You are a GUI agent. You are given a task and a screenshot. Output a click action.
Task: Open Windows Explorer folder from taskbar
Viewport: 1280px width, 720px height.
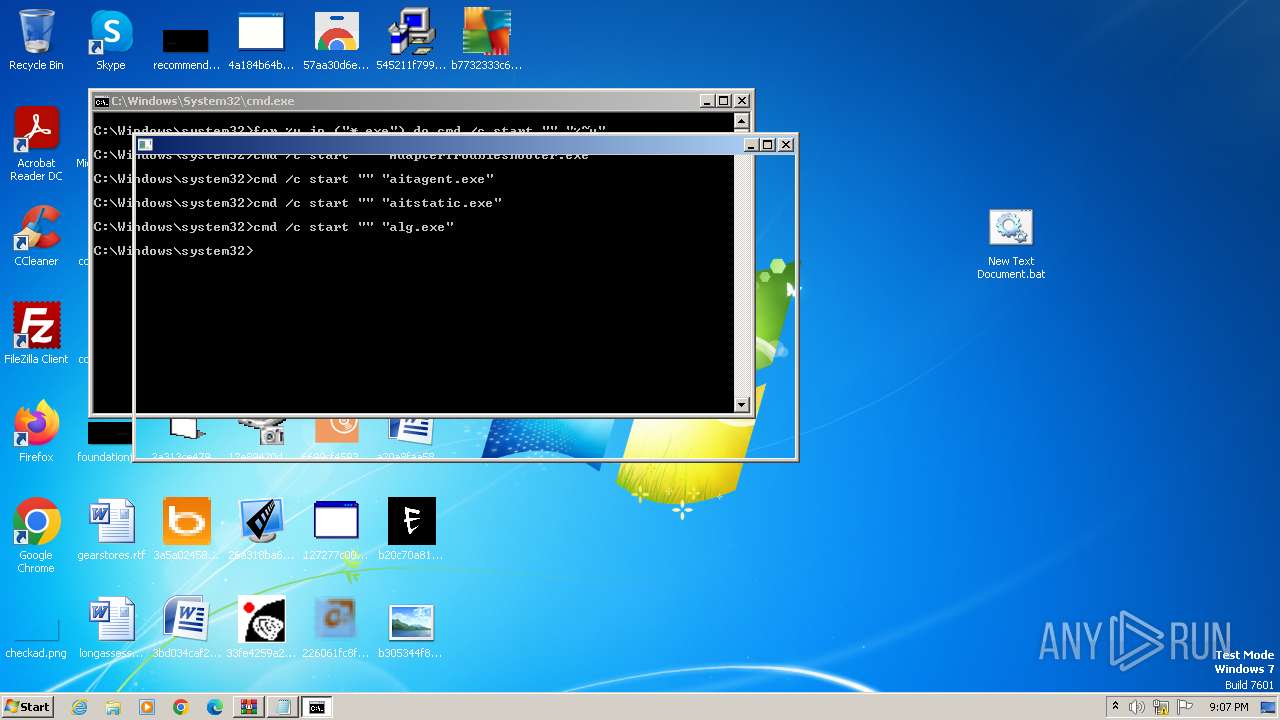[113, 707]
